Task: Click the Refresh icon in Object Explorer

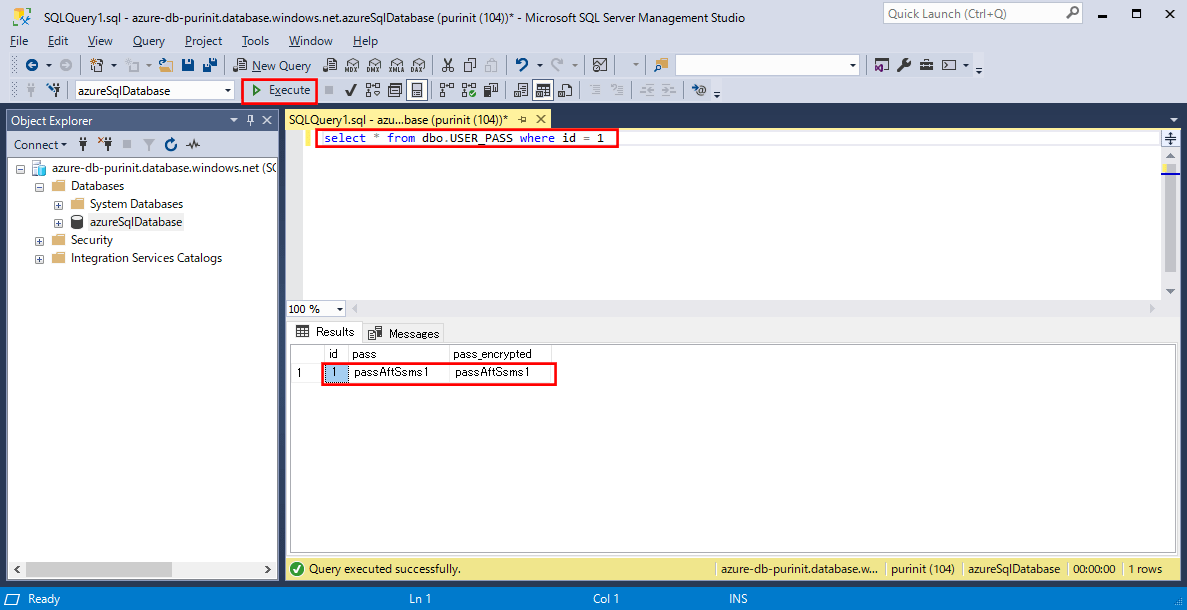Action: click(171, 145)
